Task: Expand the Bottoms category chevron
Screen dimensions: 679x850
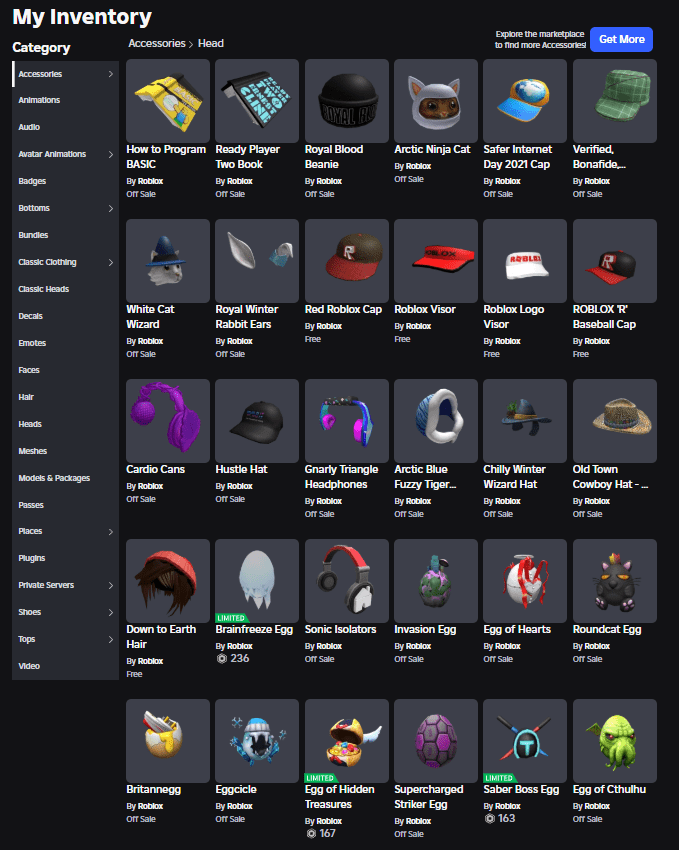Action: tap(111, 208)
